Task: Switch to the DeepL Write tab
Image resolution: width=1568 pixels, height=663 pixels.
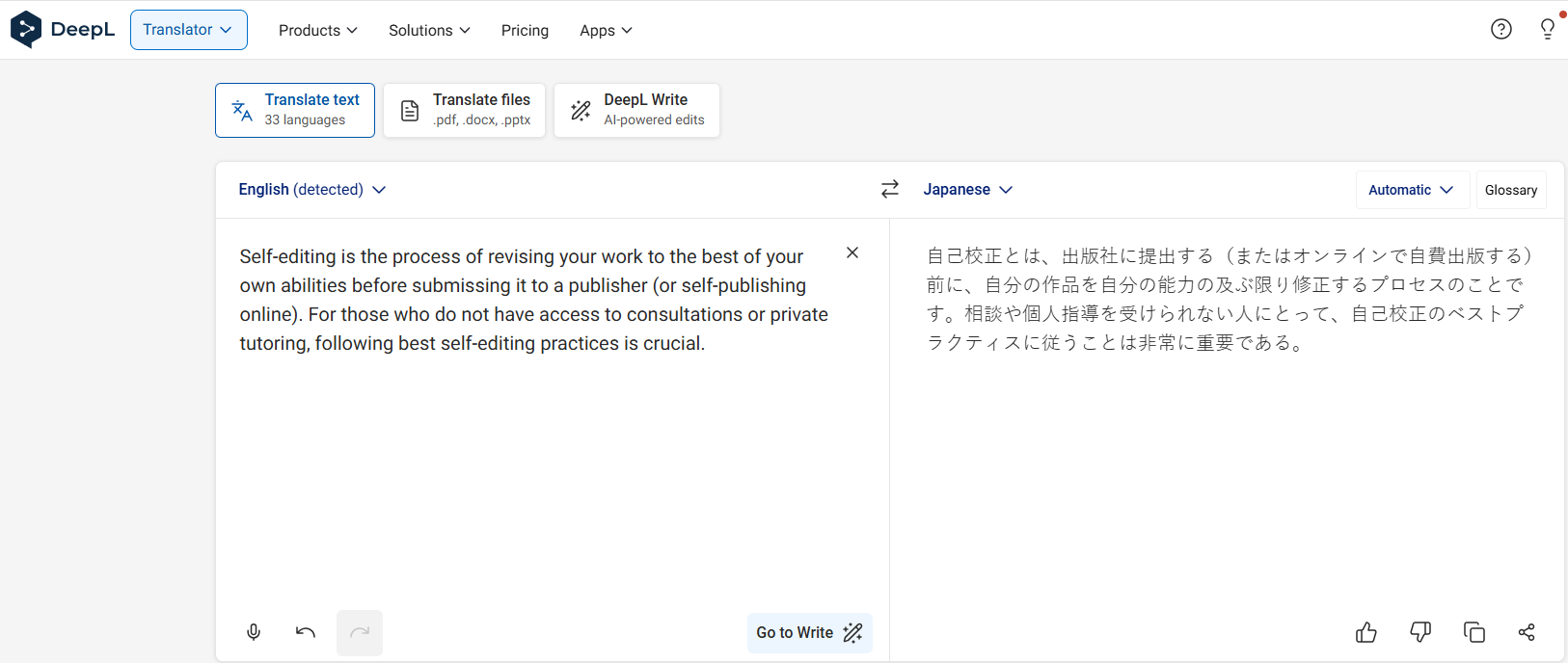Action: pyautogui.click(x=636, y=110)
